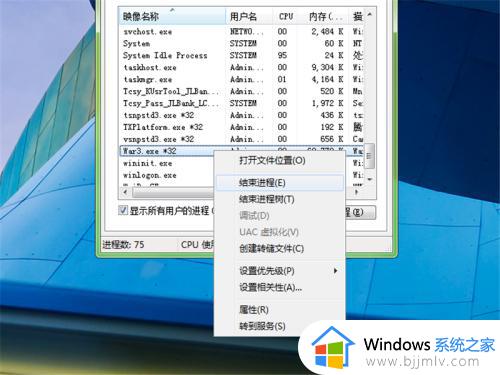Select the Tcsy_Pass_JLBank_LC... process row
The image size is (500, 375).
(242, 103)
